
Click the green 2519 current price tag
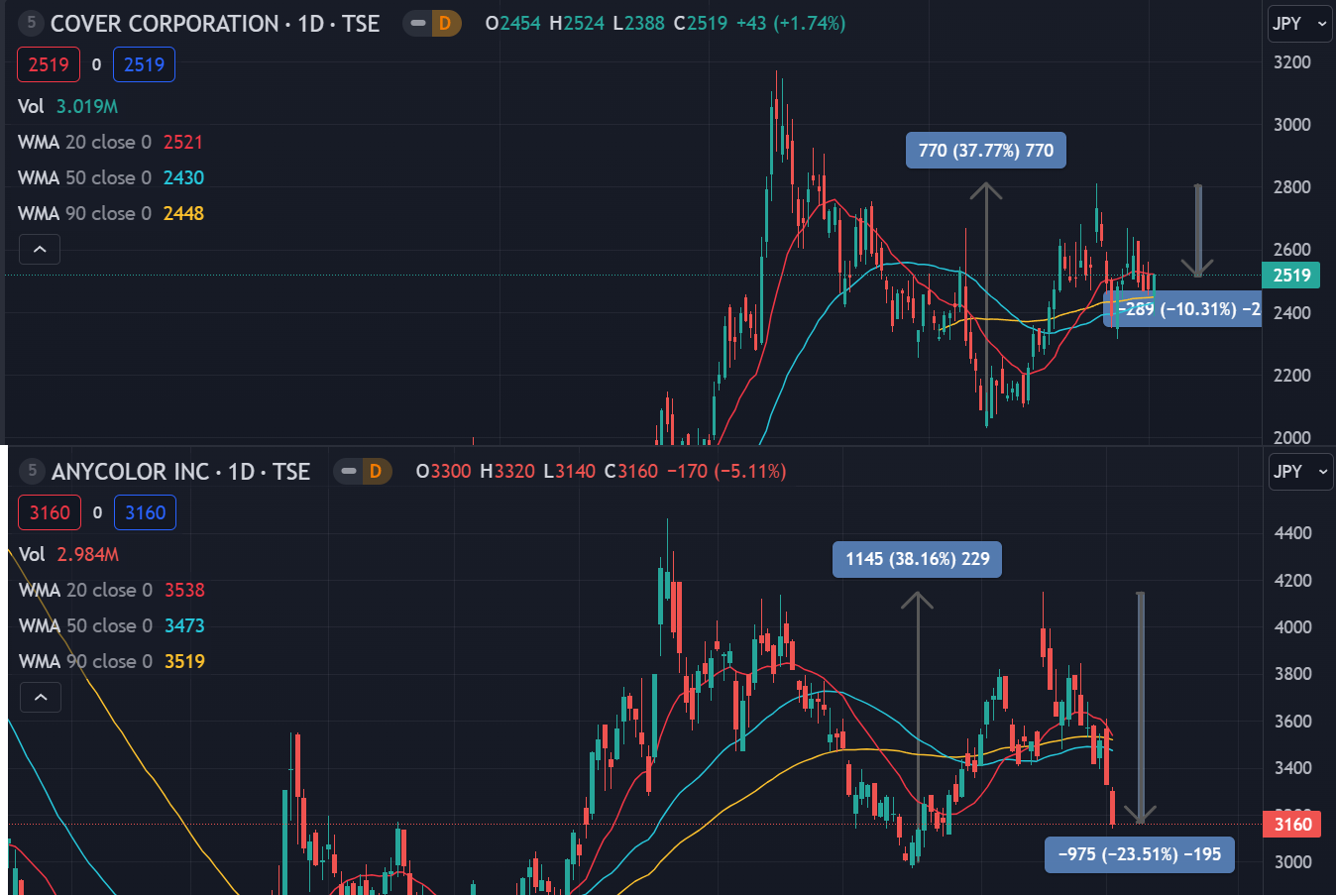(1290, 276)
